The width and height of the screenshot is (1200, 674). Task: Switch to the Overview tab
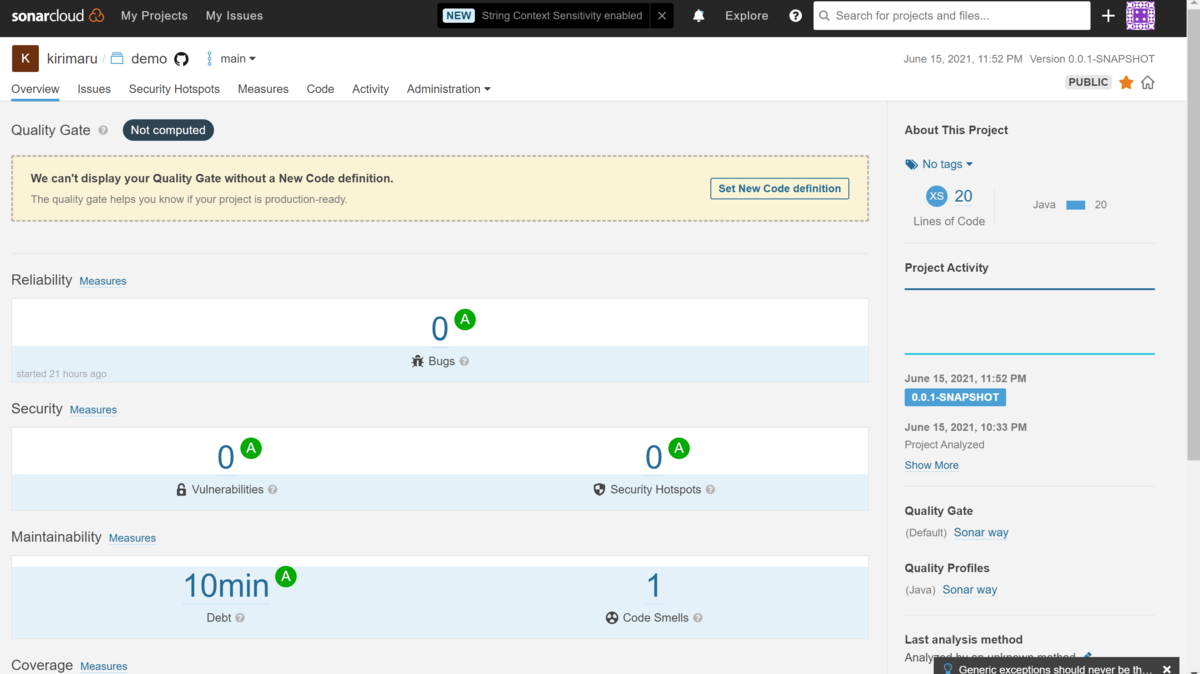35,89
